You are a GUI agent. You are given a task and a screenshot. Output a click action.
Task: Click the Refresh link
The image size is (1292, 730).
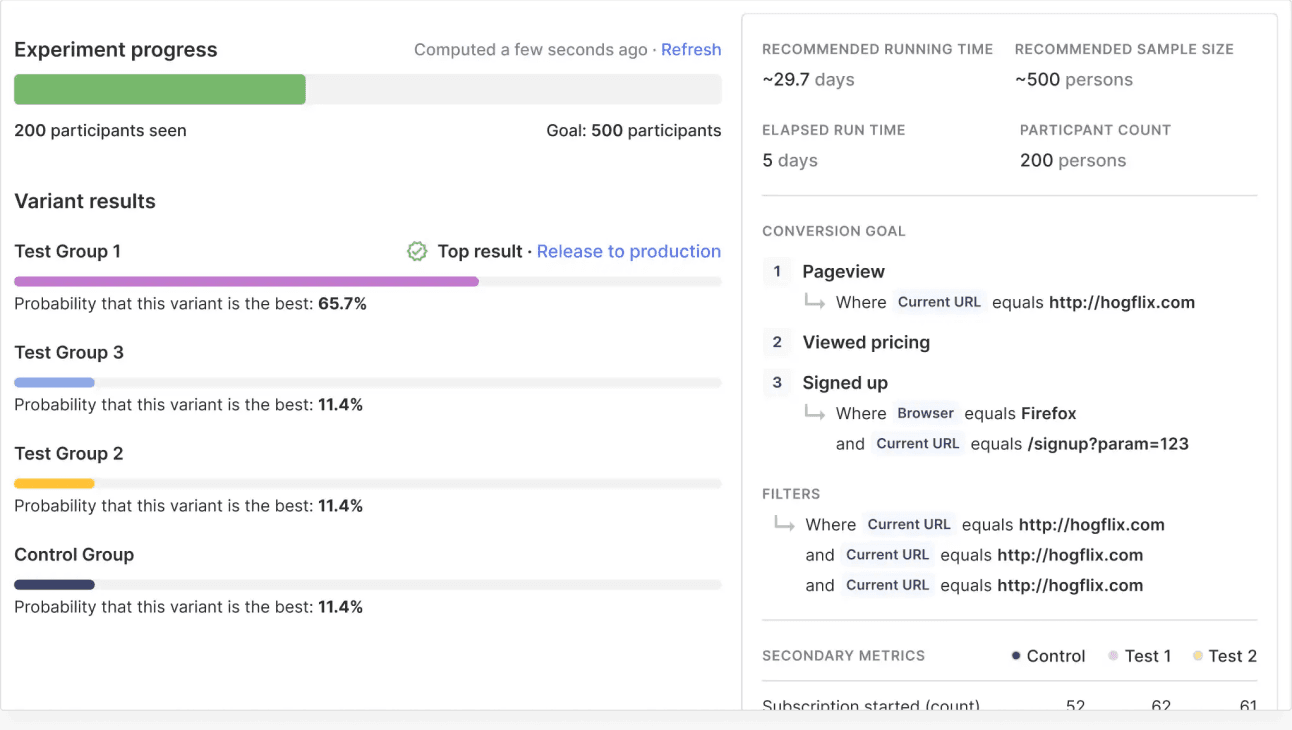(691, 49)
